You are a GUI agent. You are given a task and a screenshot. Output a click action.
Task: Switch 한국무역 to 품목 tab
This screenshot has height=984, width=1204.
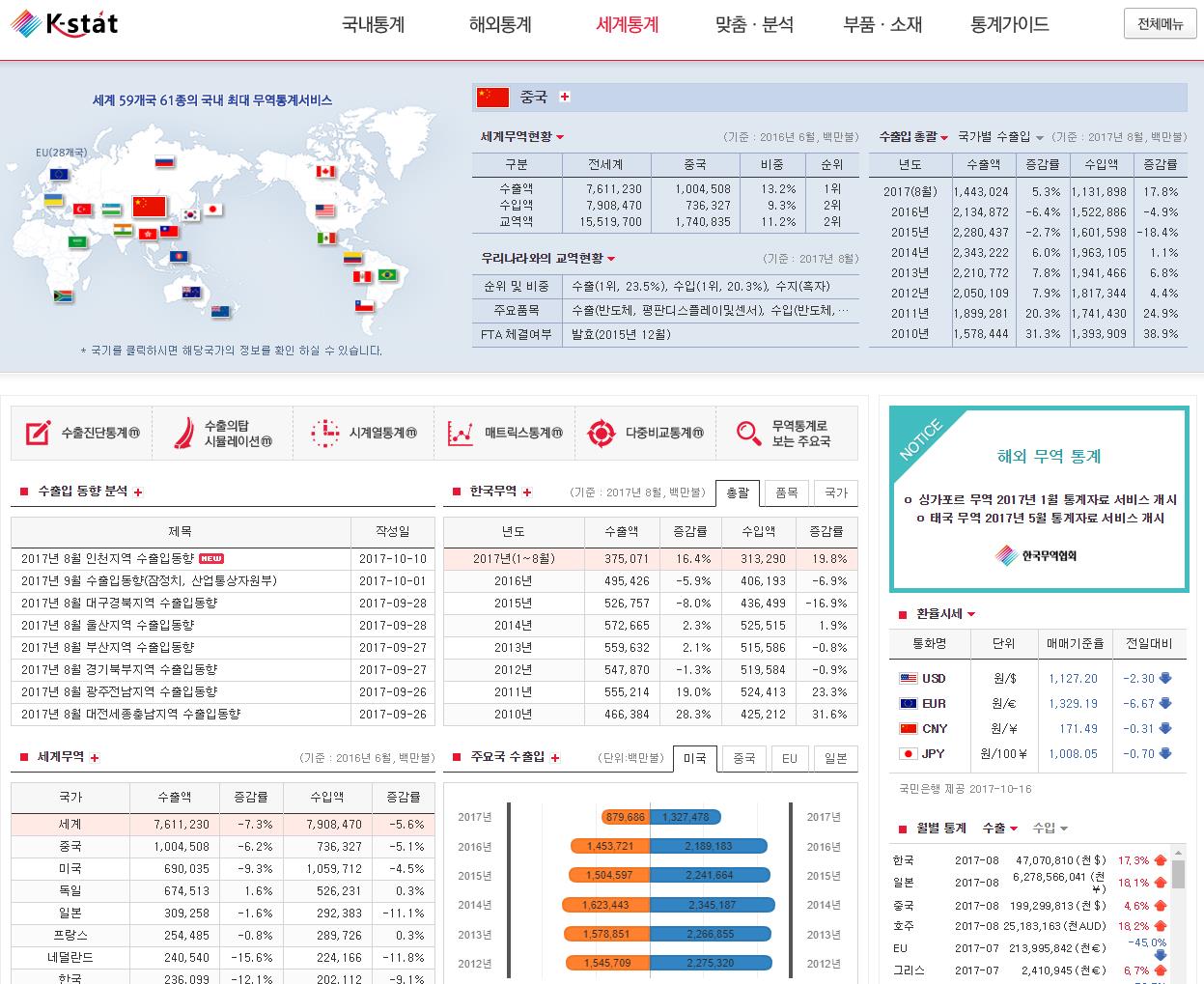[x=787, y=492]
